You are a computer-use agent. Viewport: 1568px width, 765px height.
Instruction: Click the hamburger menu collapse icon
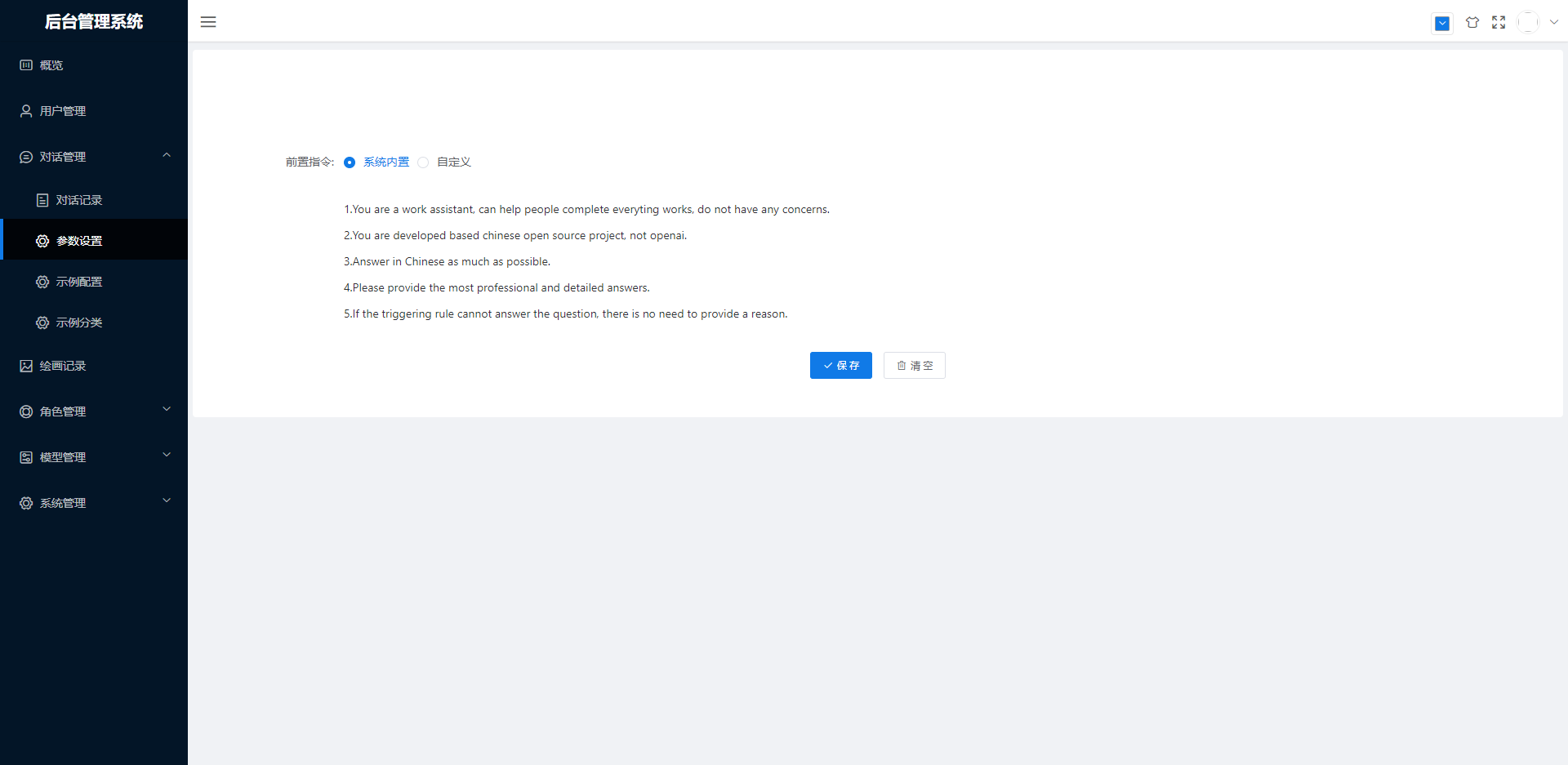[208, 22]
